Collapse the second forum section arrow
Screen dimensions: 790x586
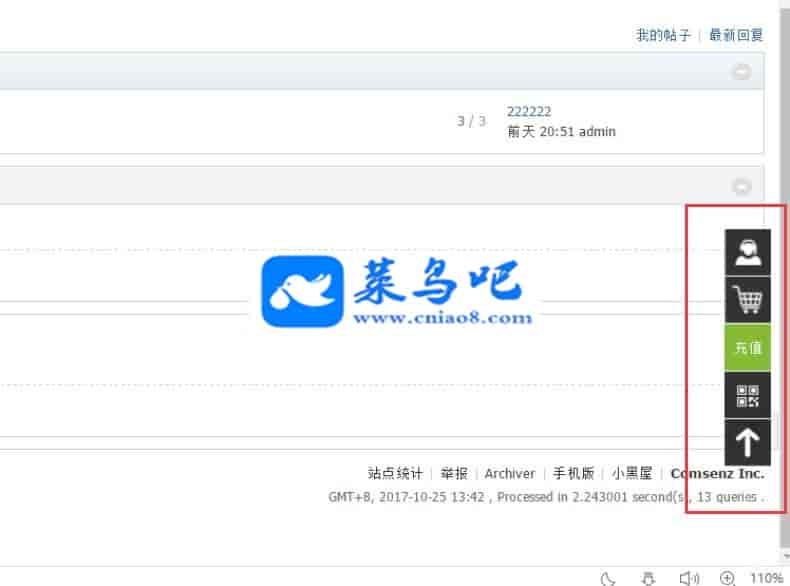click(741, 186)
